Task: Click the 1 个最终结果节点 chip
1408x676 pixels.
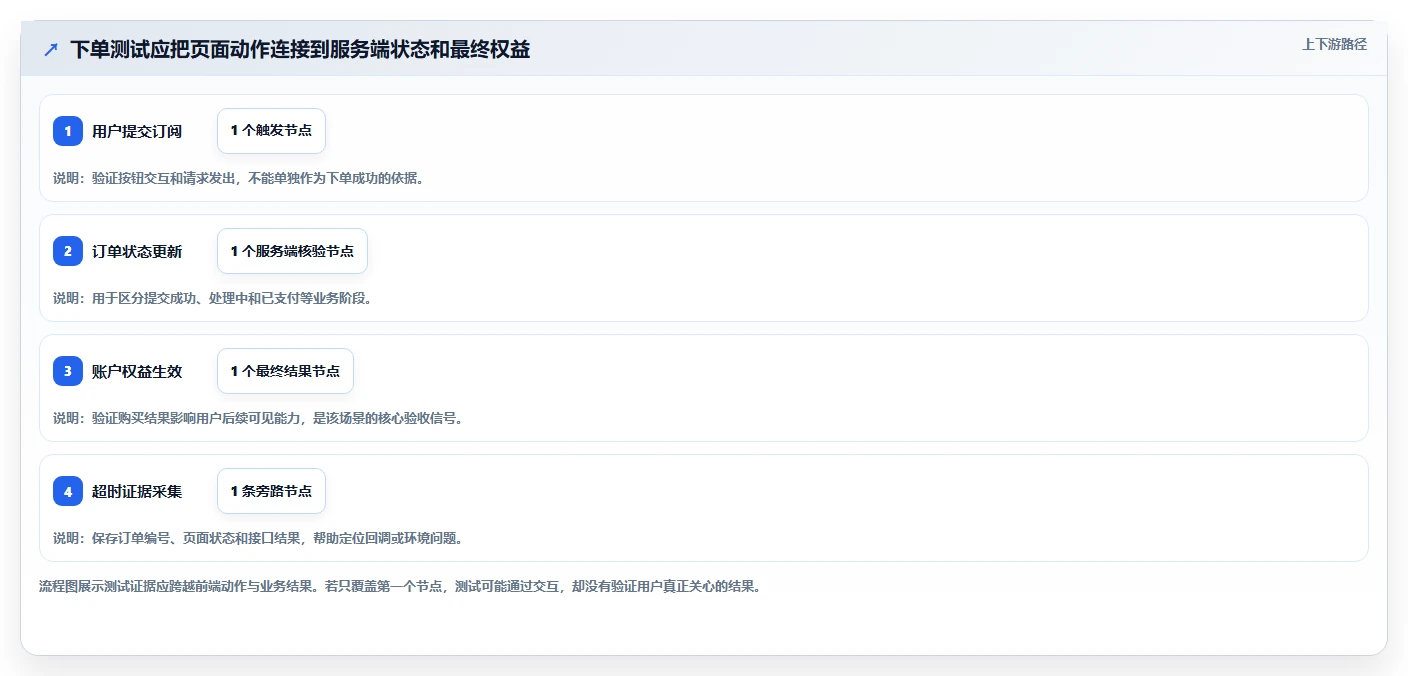Action: [x=285, y=371]
